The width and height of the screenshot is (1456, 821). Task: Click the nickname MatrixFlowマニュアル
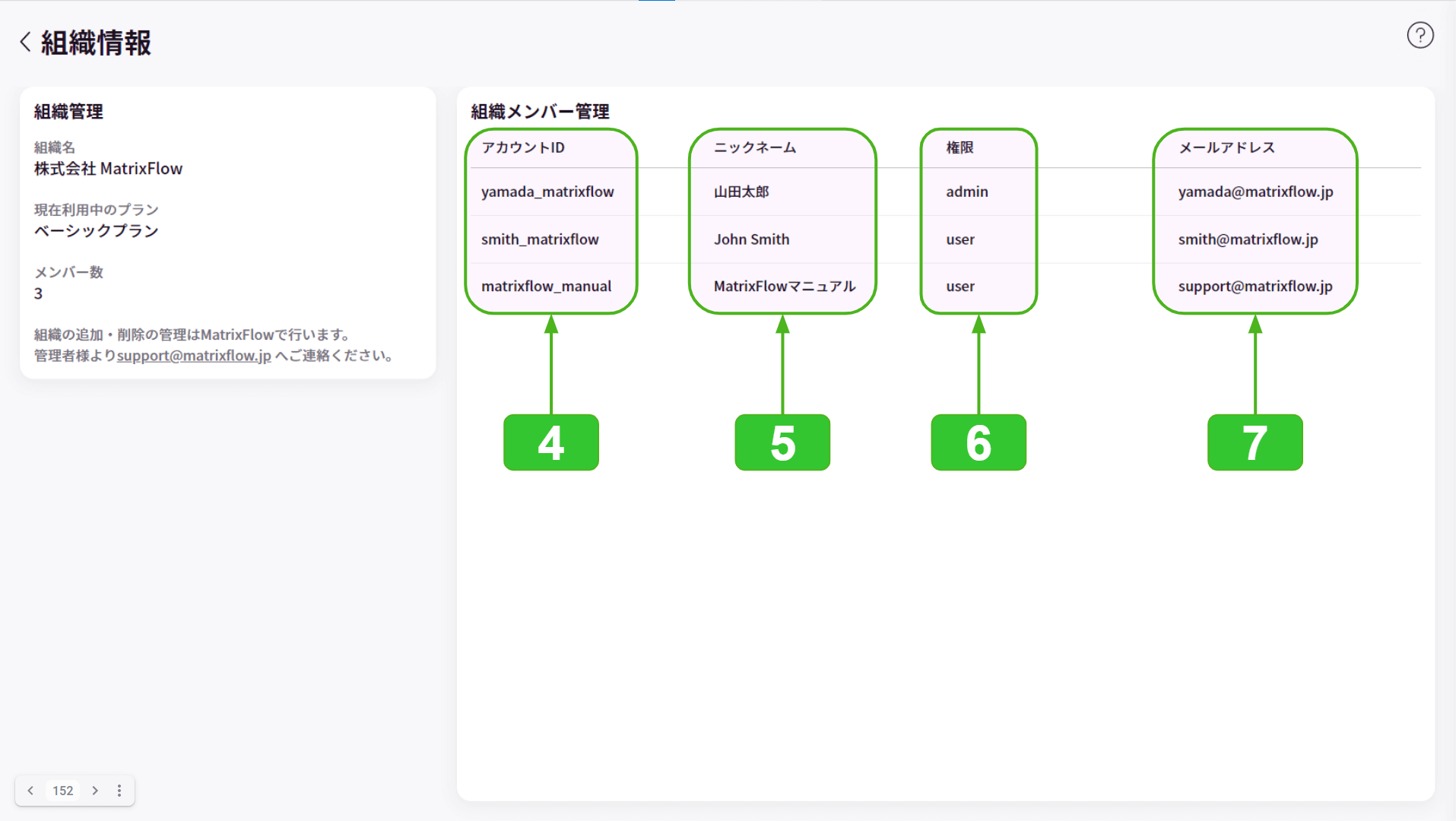785,287
